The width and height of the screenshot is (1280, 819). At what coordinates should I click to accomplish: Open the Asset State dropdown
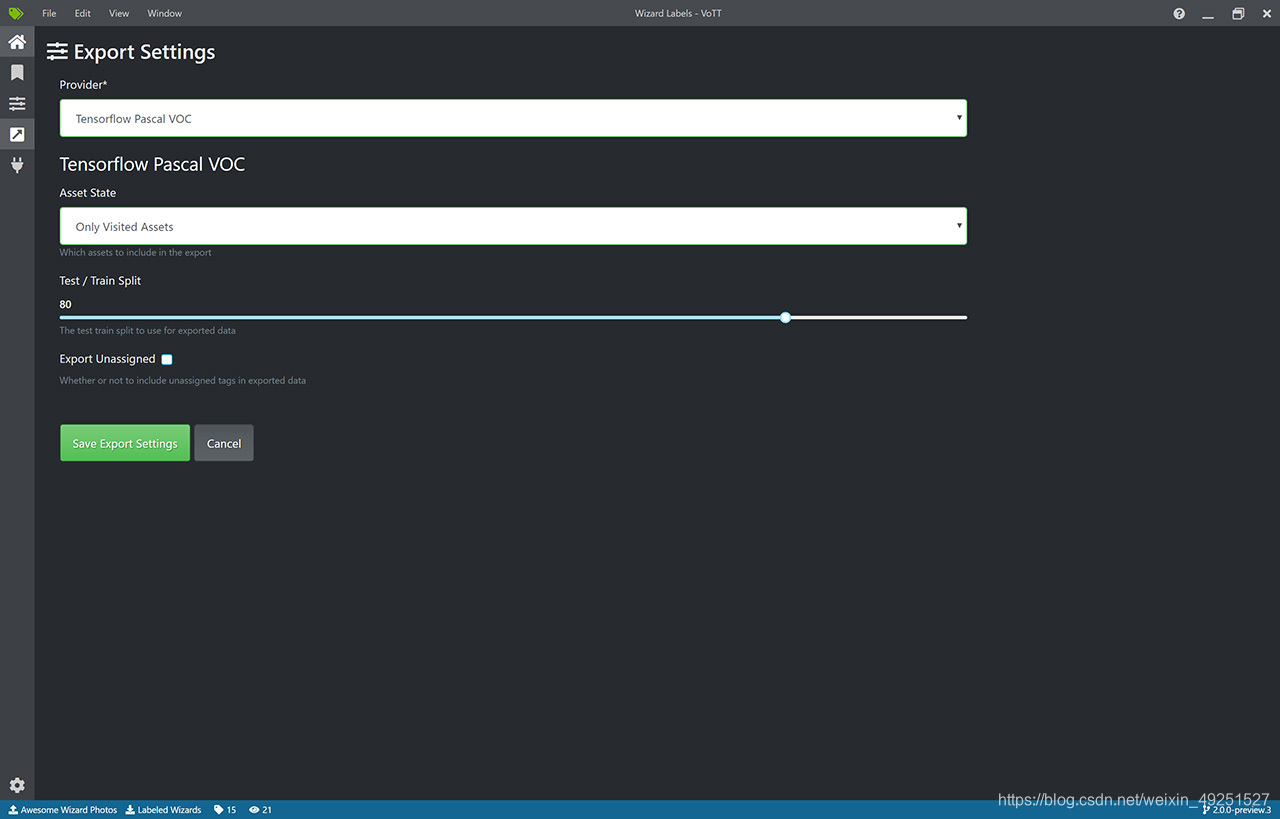point(513,226)
